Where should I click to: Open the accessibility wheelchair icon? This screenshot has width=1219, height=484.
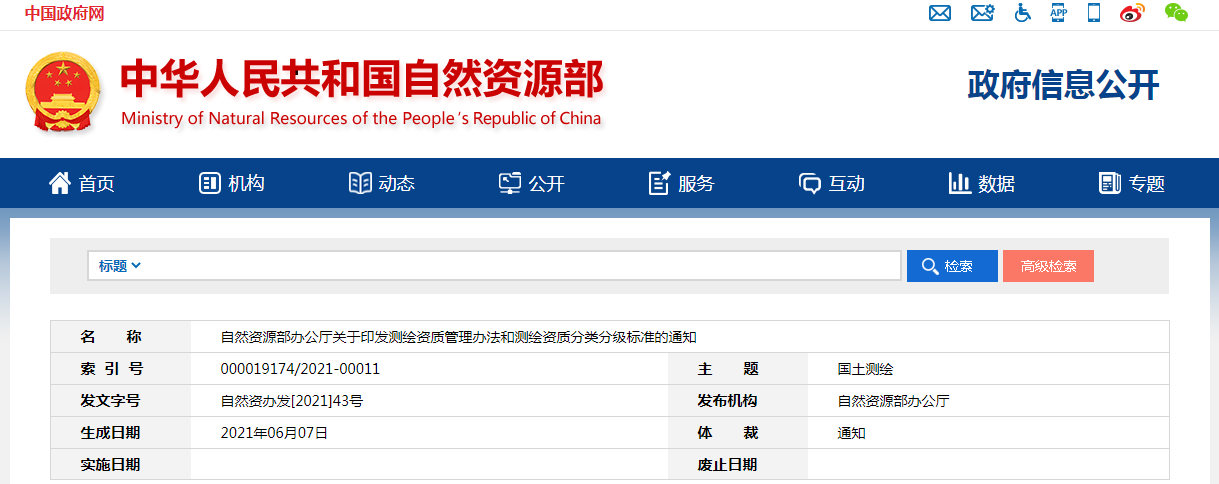pyautogui.click(x=1023, y=13)
